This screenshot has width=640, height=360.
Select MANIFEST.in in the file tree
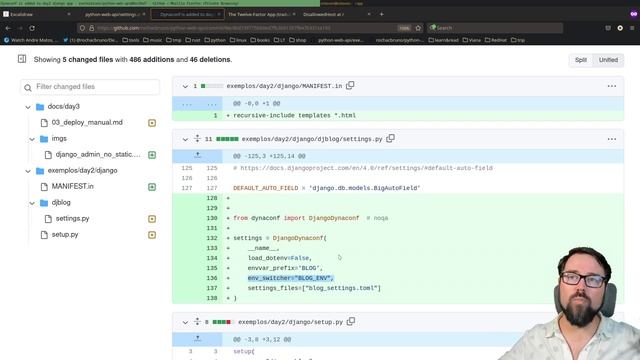click(72, 187)
